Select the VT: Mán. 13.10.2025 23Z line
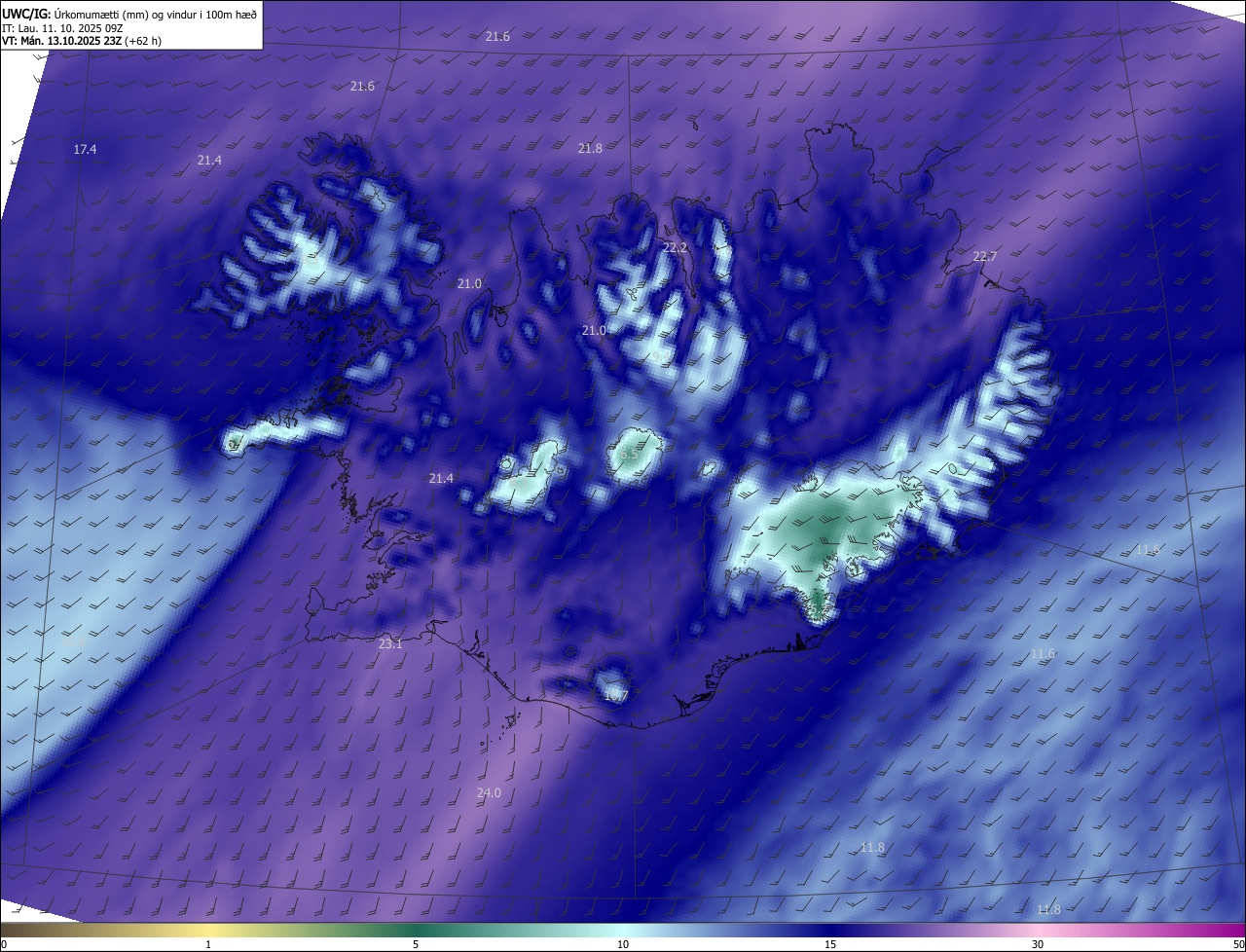1246x952 pixels. click(x=83, y=42)
